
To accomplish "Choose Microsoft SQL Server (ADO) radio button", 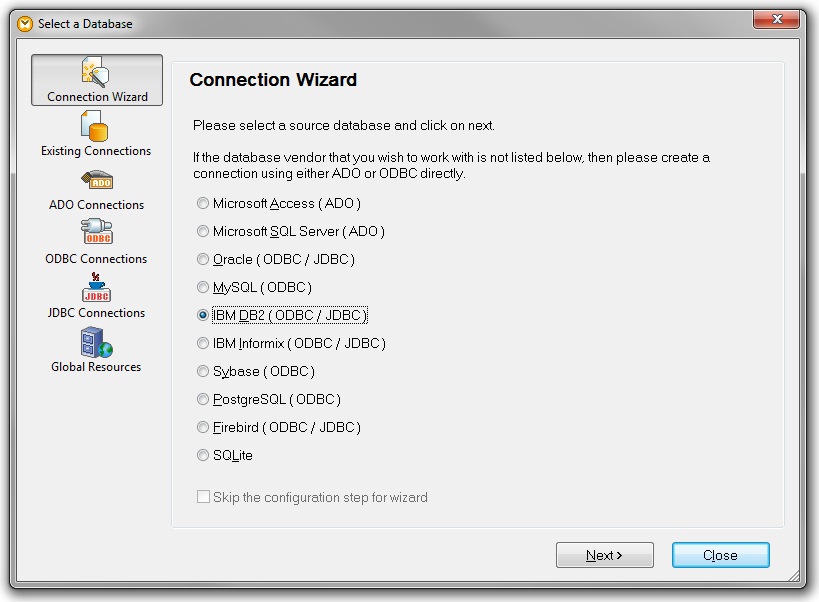I will pyautogui.click(x=203, y=231).
